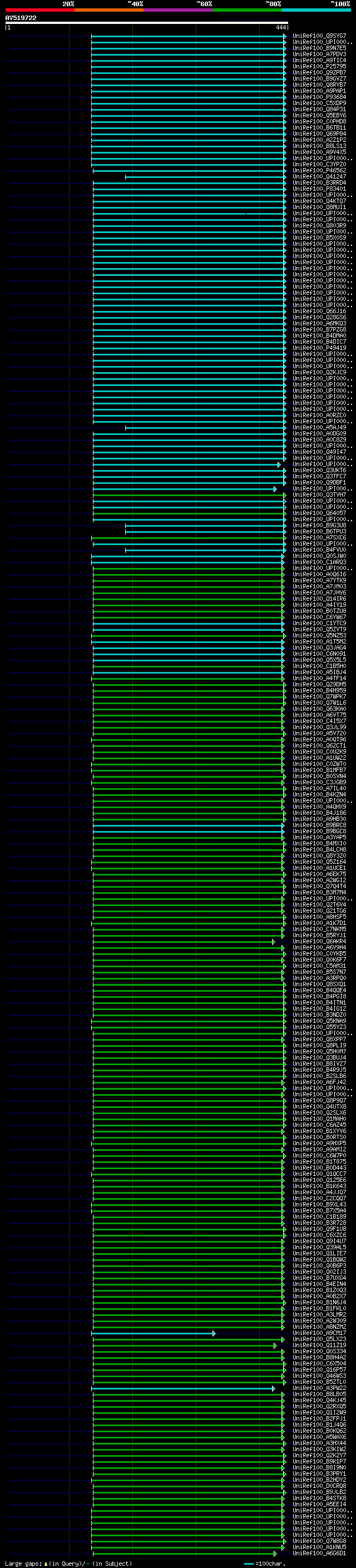This screenshot has width=356, height=1568.
Task: Select label UniRef100_Q14IR6
Action: (319, 598)
